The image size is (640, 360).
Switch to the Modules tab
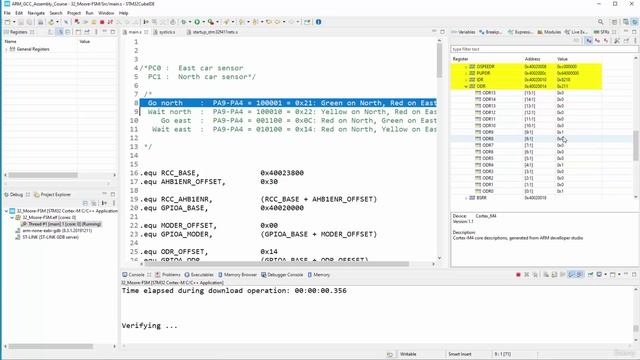(549, 32)
